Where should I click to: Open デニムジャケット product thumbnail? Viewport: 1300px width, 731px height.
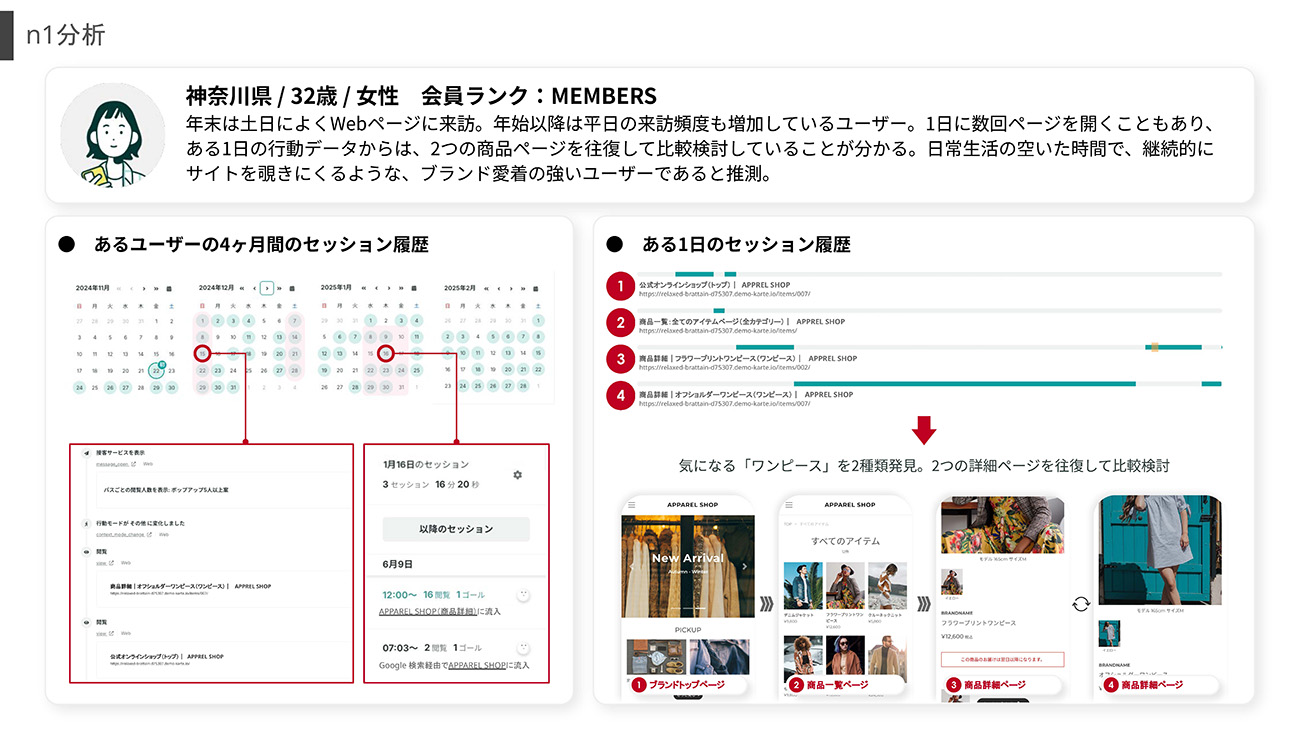pos(803,586)
